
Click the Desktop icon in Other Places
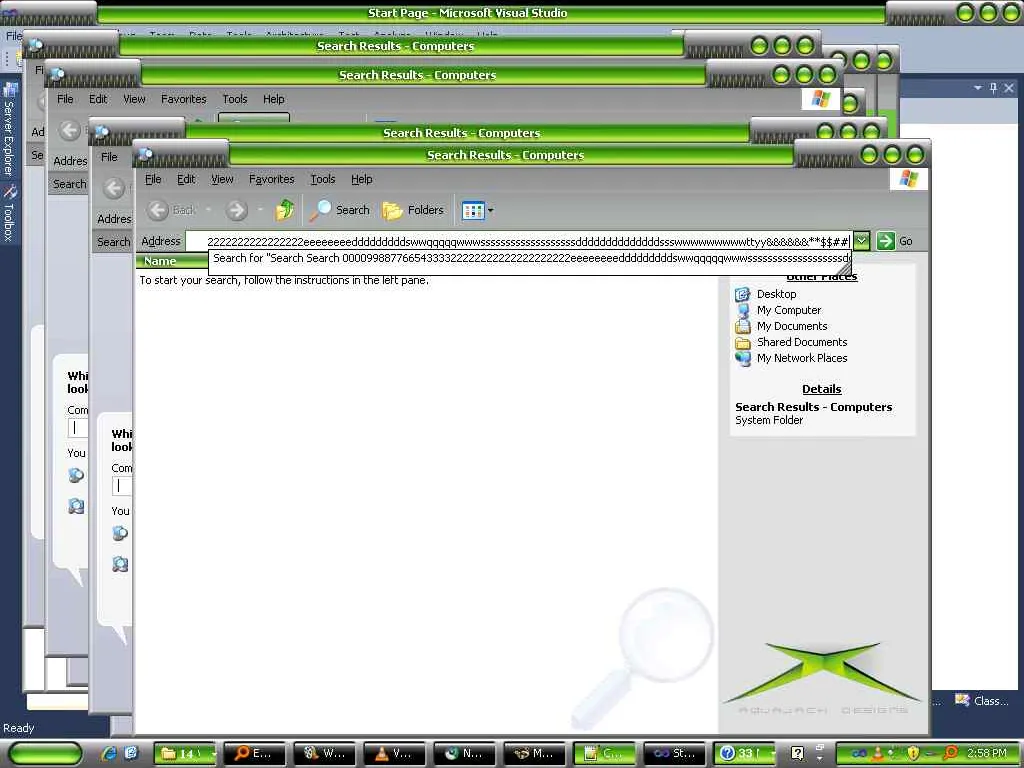coord(743,295)
